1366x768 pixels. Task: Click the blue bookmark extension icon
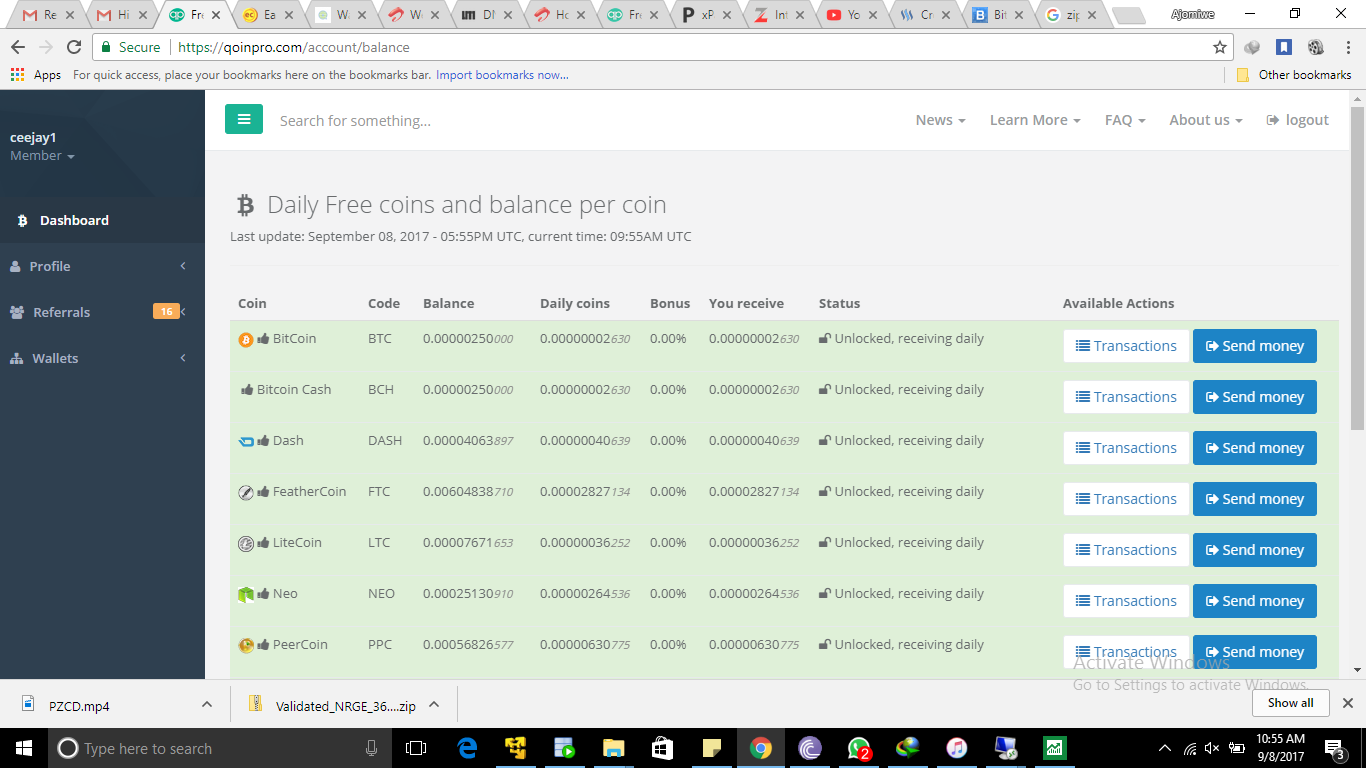point(1284,47)
